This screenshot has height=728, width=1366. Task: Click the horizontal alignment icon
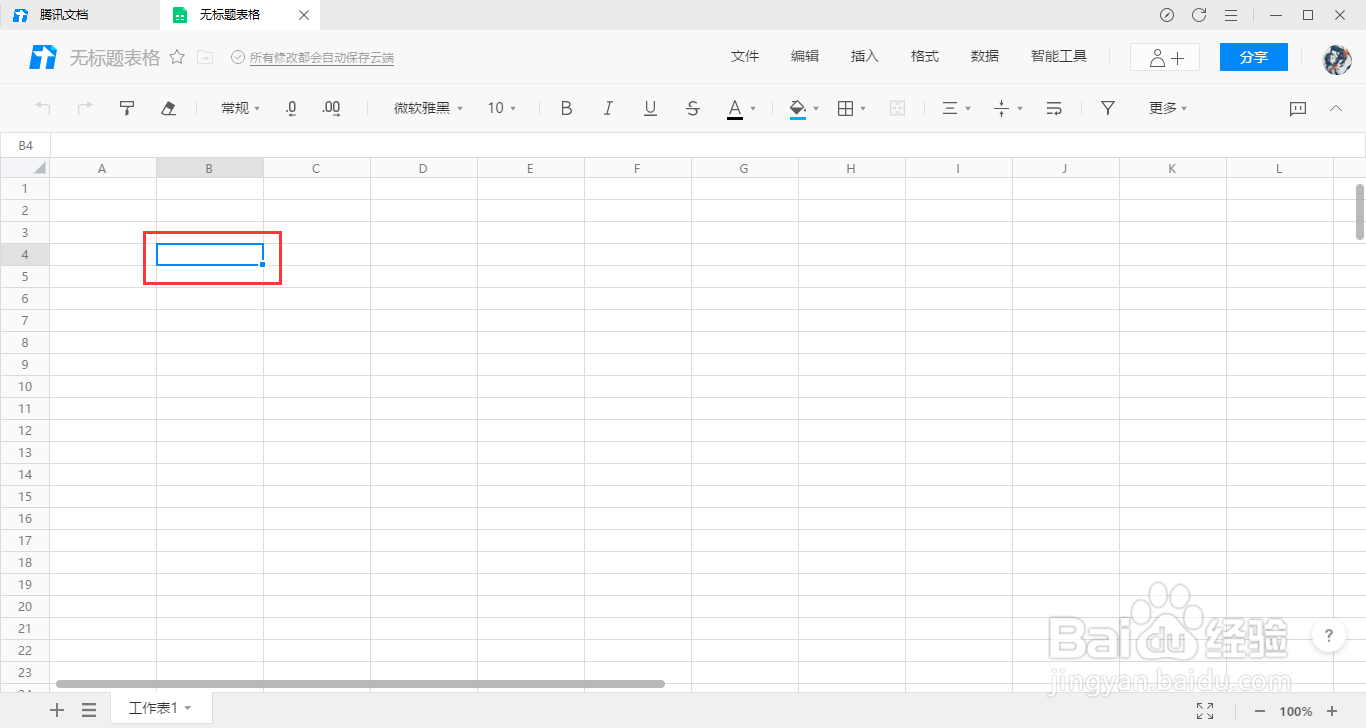click(950, 108)
